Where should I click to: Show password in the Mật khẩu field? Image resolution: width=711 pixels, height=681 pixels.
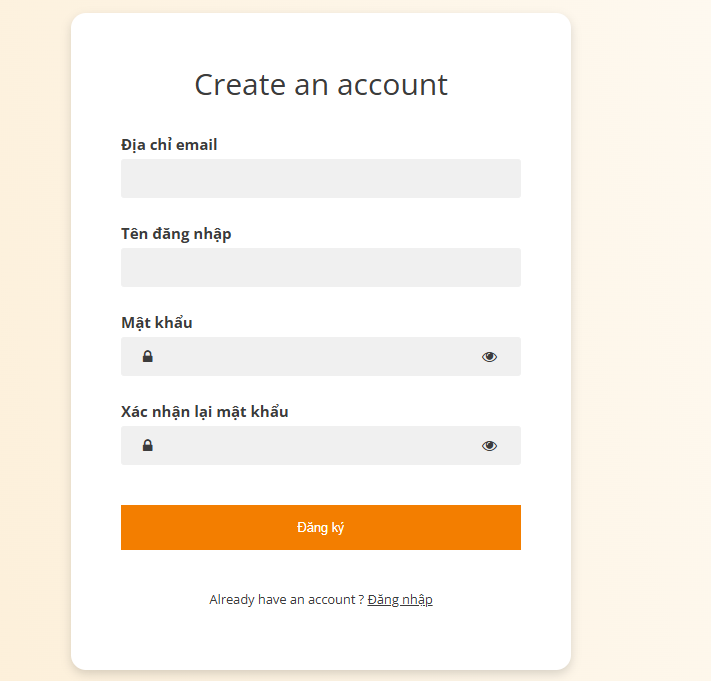click(489, 357)
